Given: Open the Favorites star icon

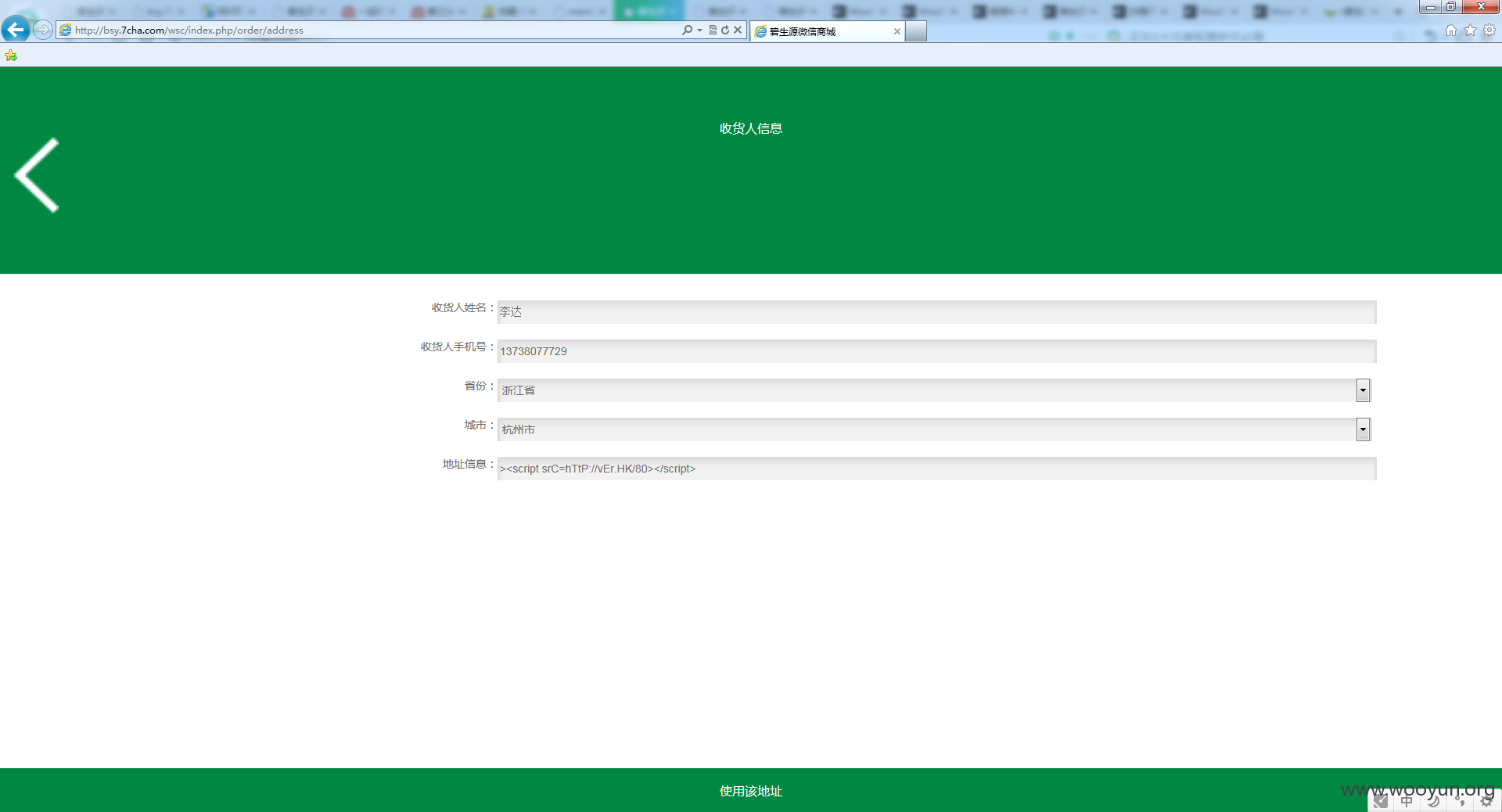Looking at the screenshot, I should point(1470,30).
